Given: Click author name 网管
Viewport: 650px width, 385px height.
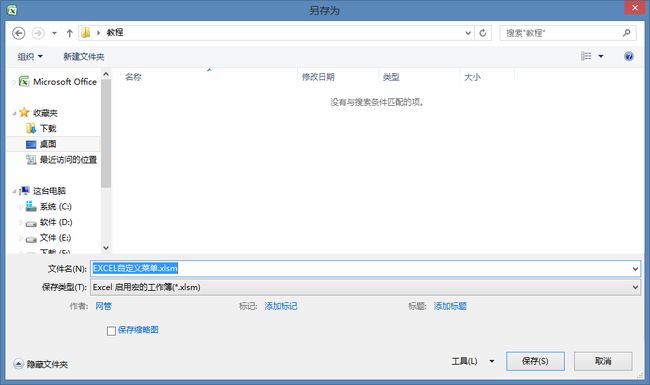Looking at the screenshot, I should 103,306.
